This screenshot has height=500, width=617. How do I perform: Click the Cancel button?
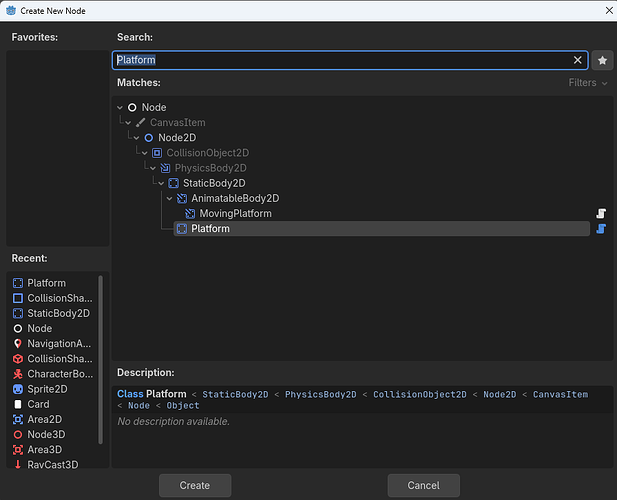[x=423, y=485]
